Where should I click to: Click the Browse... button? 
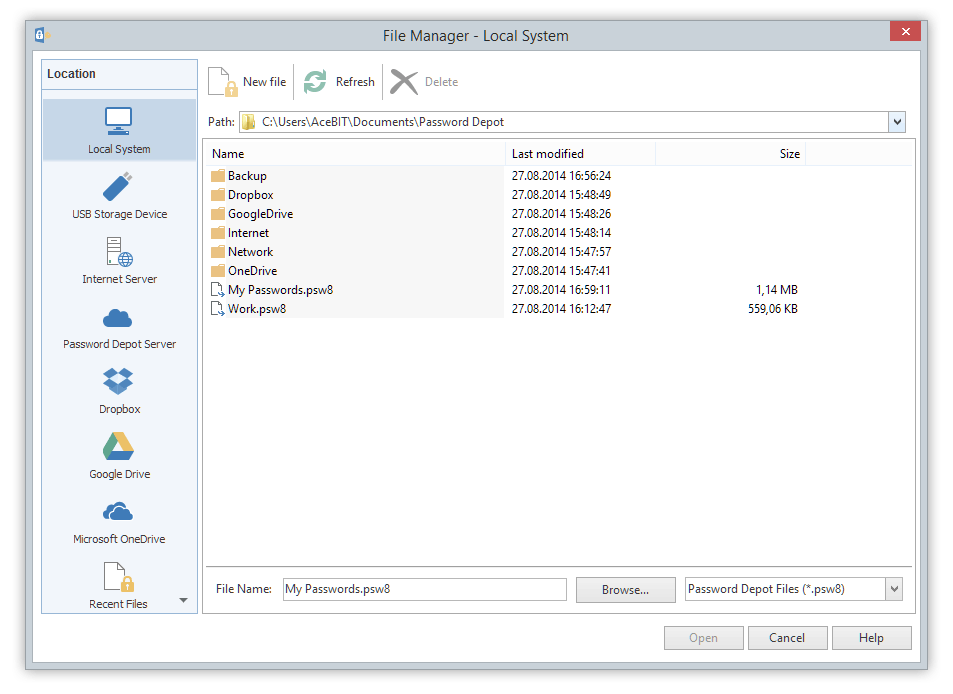tap(625, 589)
